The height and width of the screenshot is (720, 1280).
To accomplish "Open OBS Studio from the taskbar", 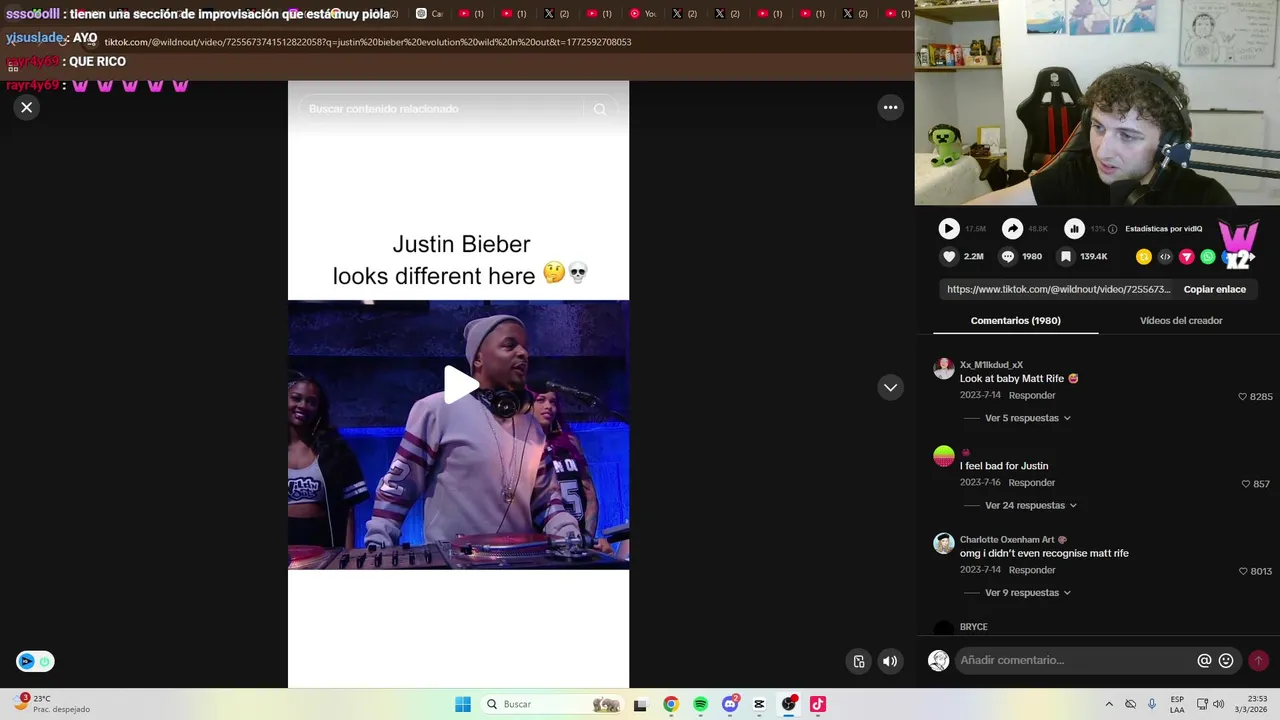I will (x=789, y=704).
